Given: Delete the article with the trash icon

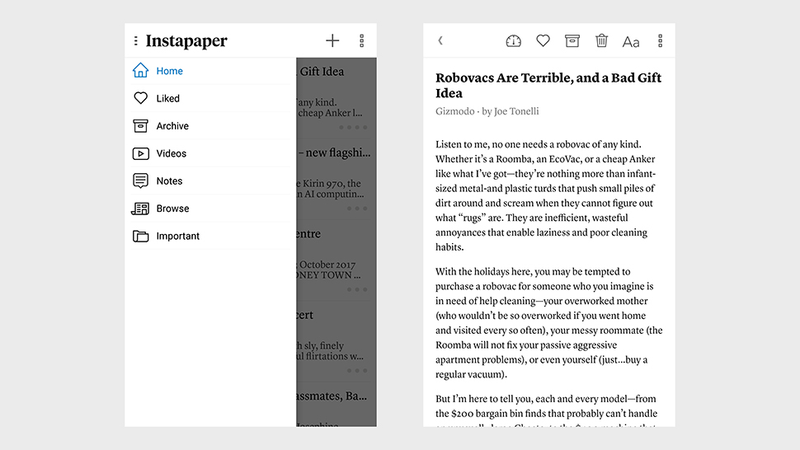Looking at the screenshot, I should (x=602, y=40).
